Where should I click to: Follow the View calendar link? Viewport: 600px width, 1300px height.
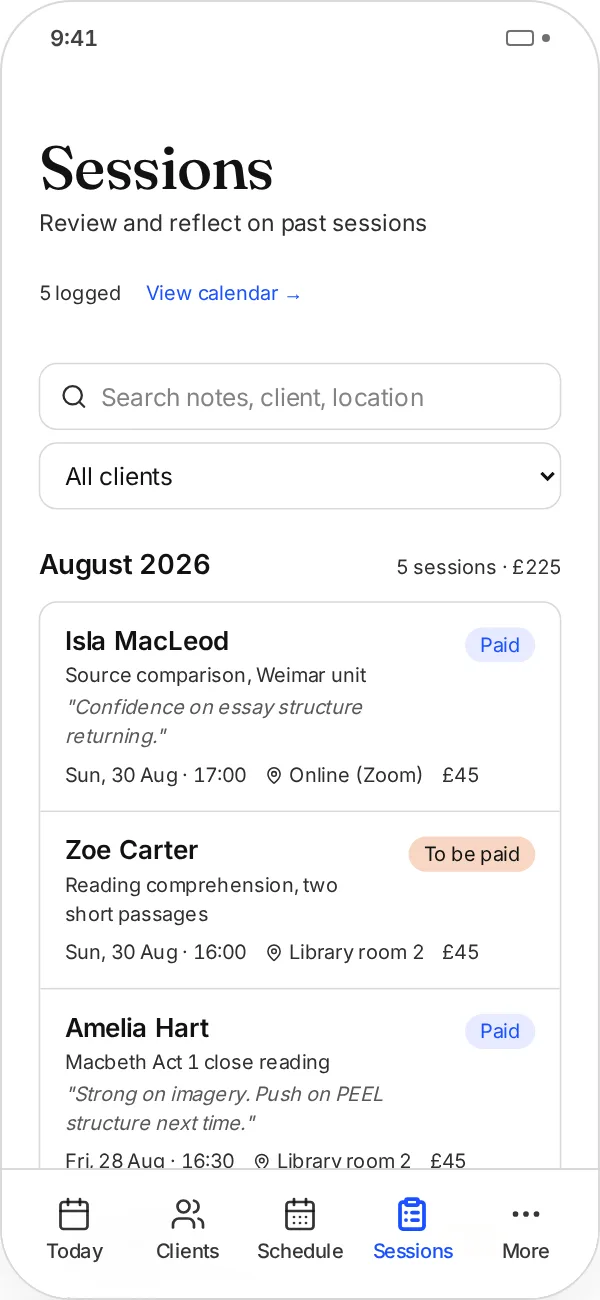223,293
